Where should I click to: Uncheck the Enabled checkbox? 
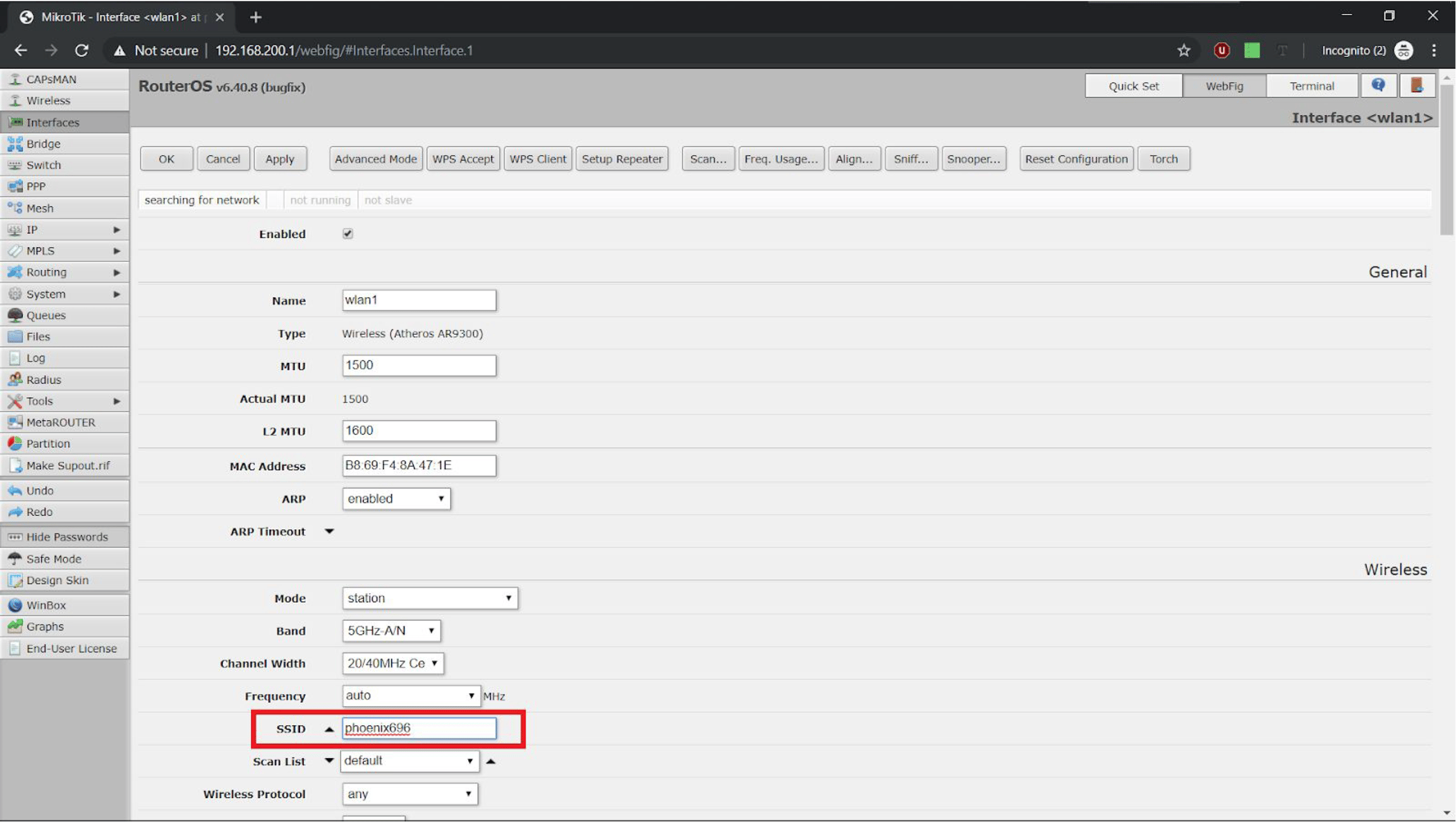(348, 234)
